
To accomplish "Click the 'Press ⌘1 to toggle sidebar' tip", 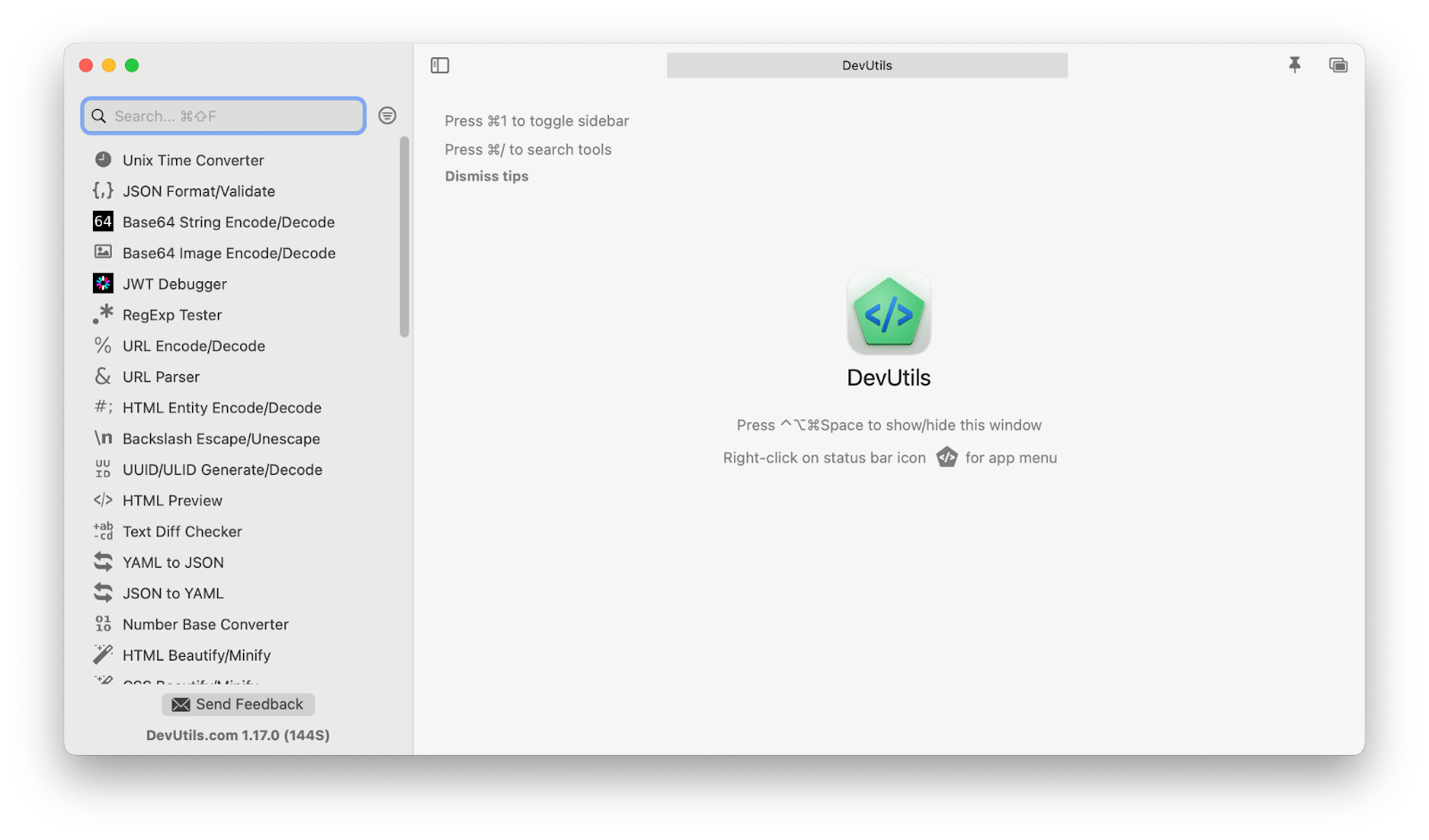I will click(537, 121).
